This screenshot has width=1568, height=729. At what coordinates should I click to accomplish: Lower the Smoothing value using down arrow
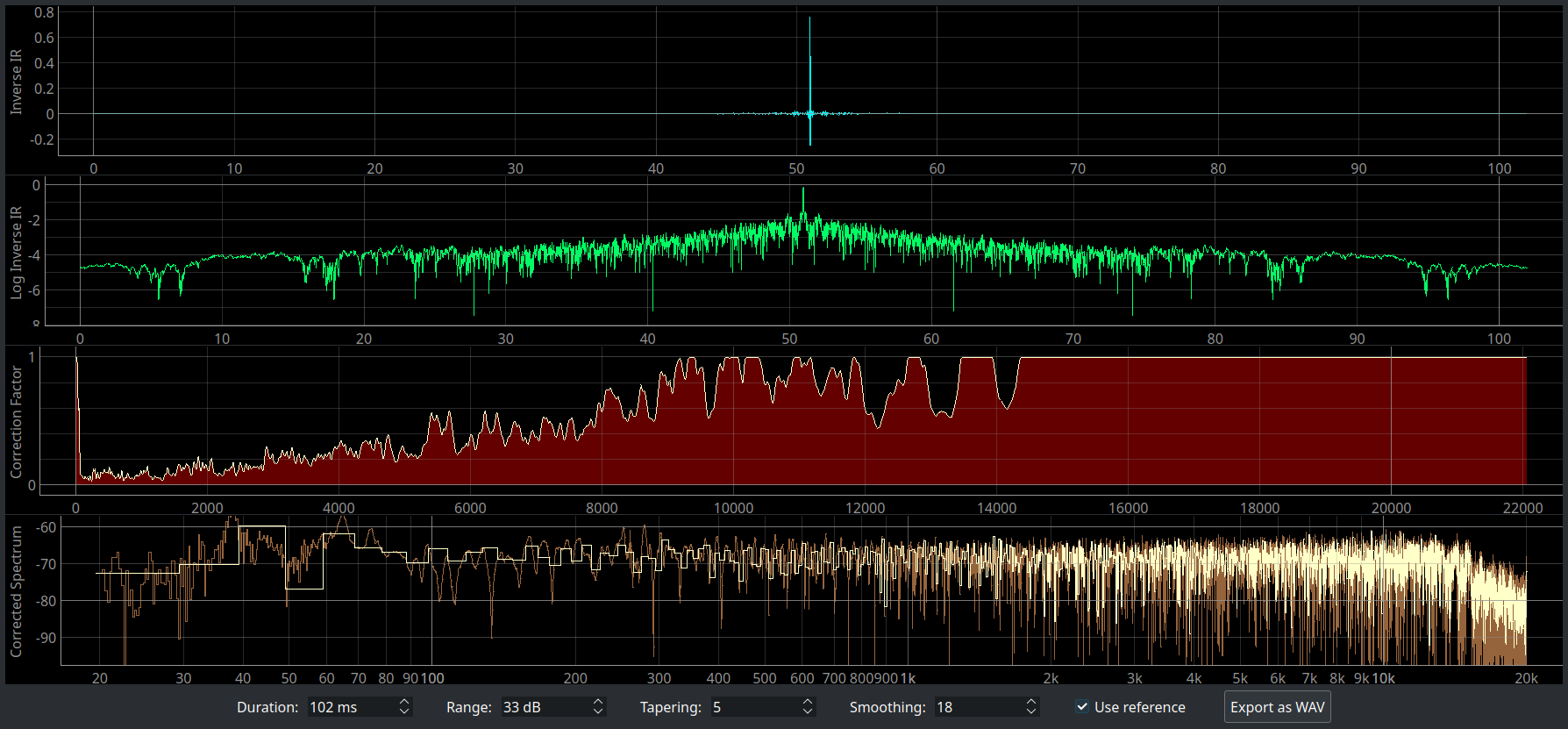(1031, 711)
